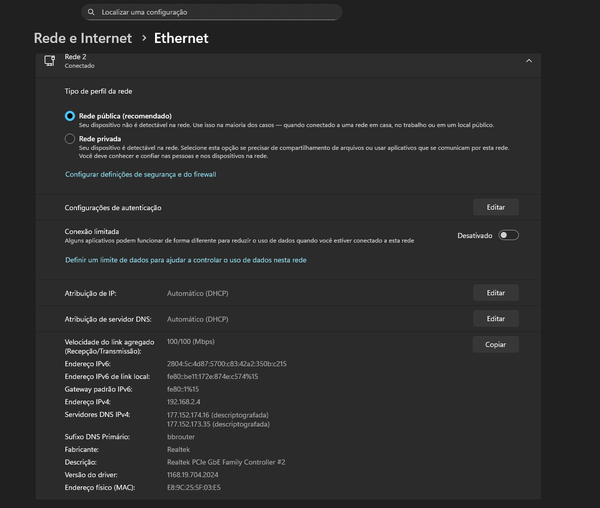Screen dimensions: 600x508
Task: Open firewall and security settings link
Action: pos(140,174)
